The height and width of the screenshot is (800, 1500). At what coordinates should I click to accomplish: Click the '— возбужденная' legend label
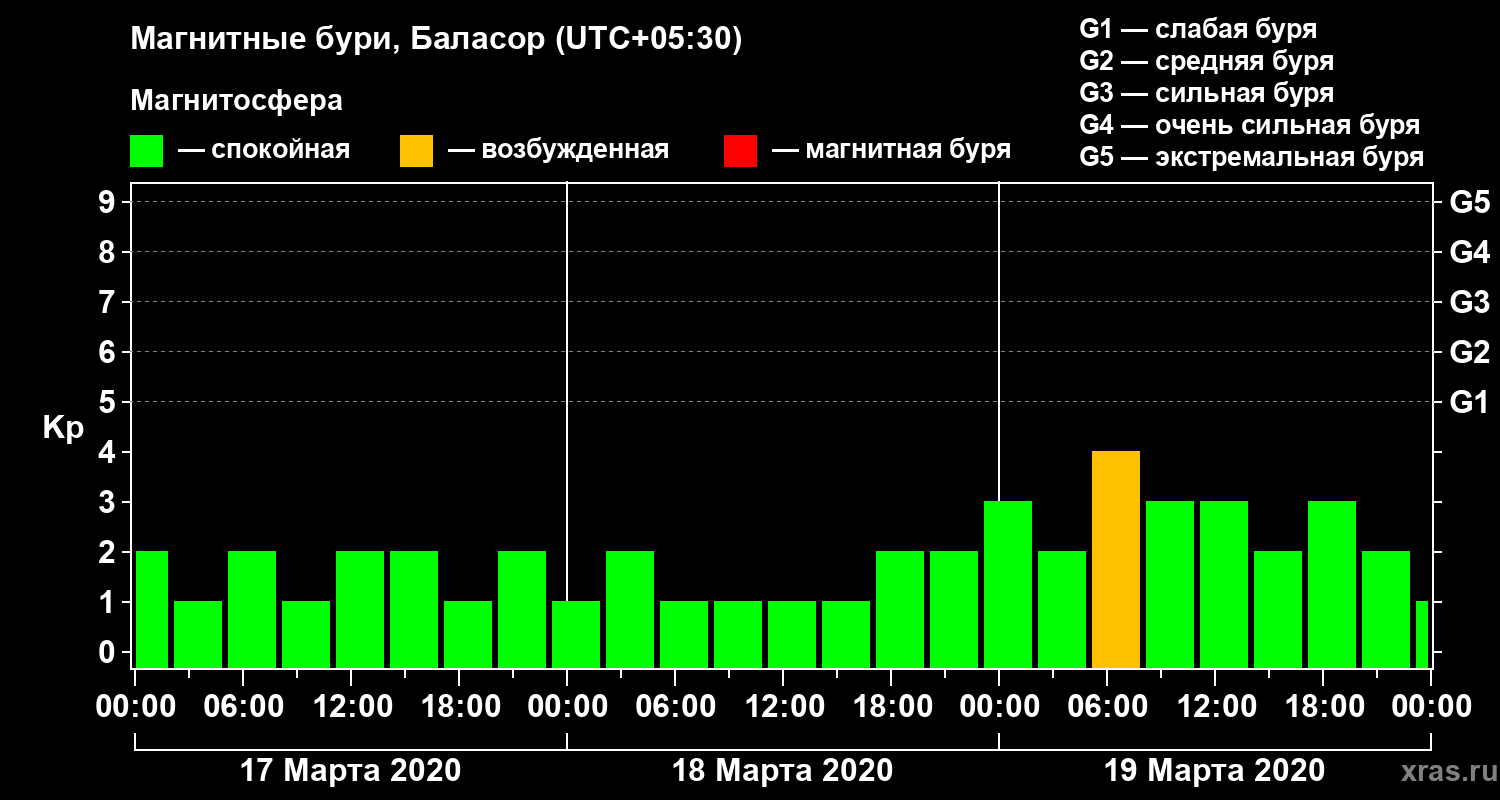558,150
